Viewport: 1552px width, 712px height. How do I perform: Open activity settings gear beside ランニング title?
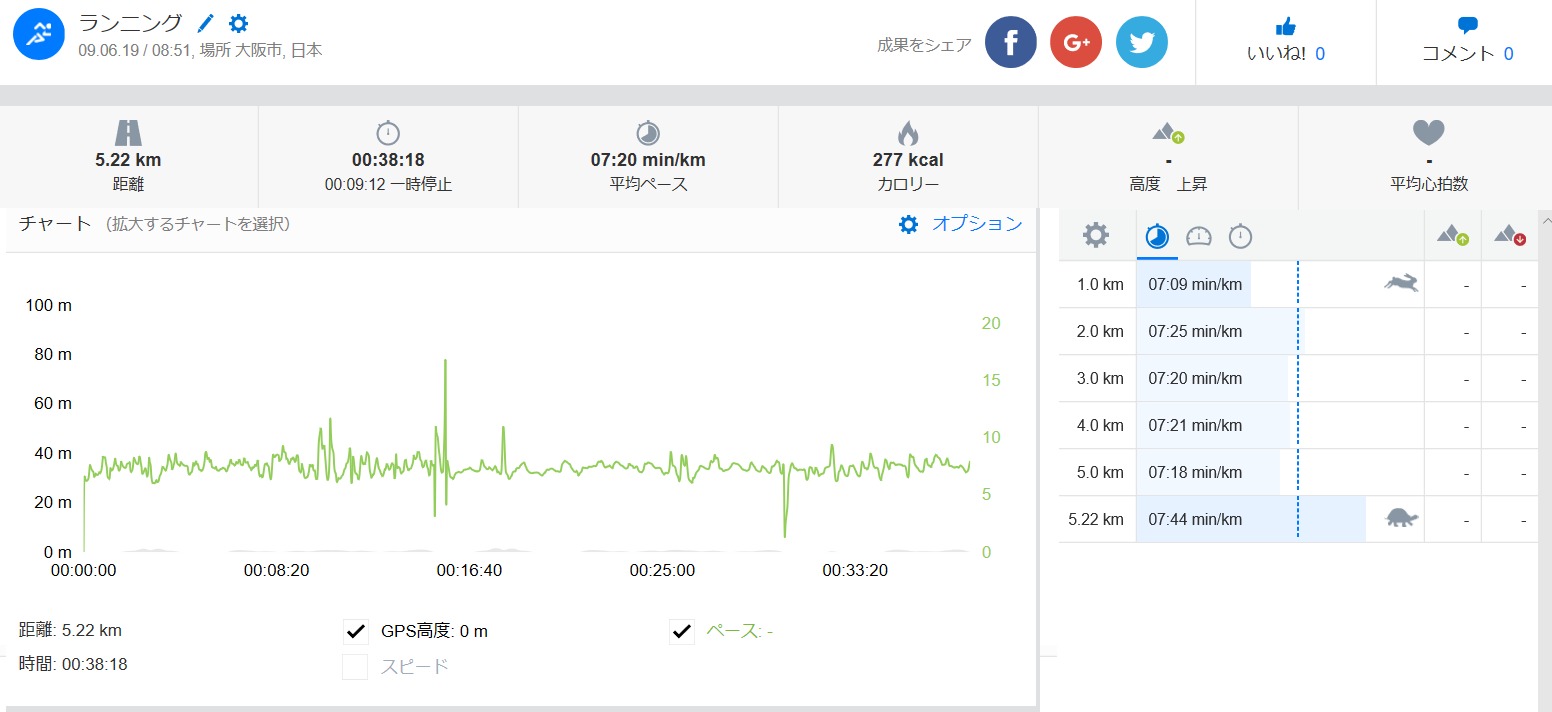click(x=238, y=23)
